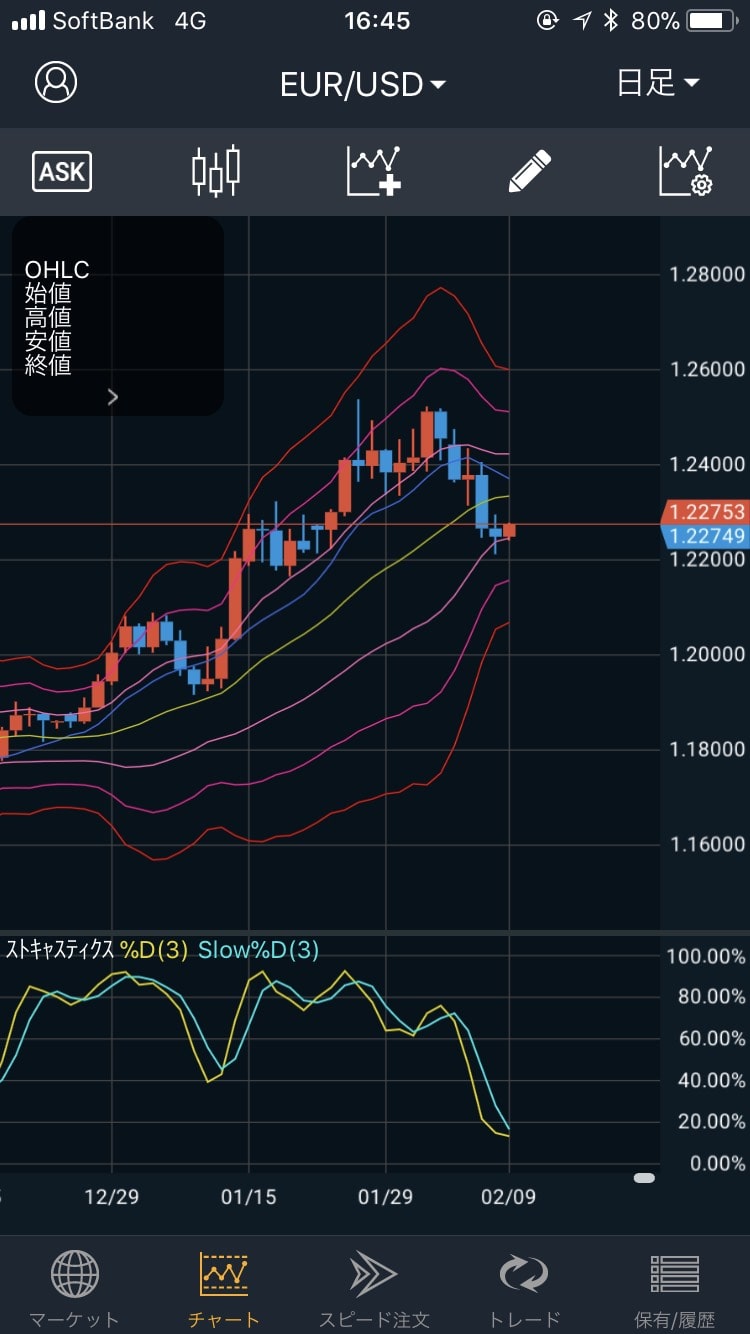750x1334 pixels.
Task: Click the 01/15 date axis label
Action: click(x=248, y=1196)
